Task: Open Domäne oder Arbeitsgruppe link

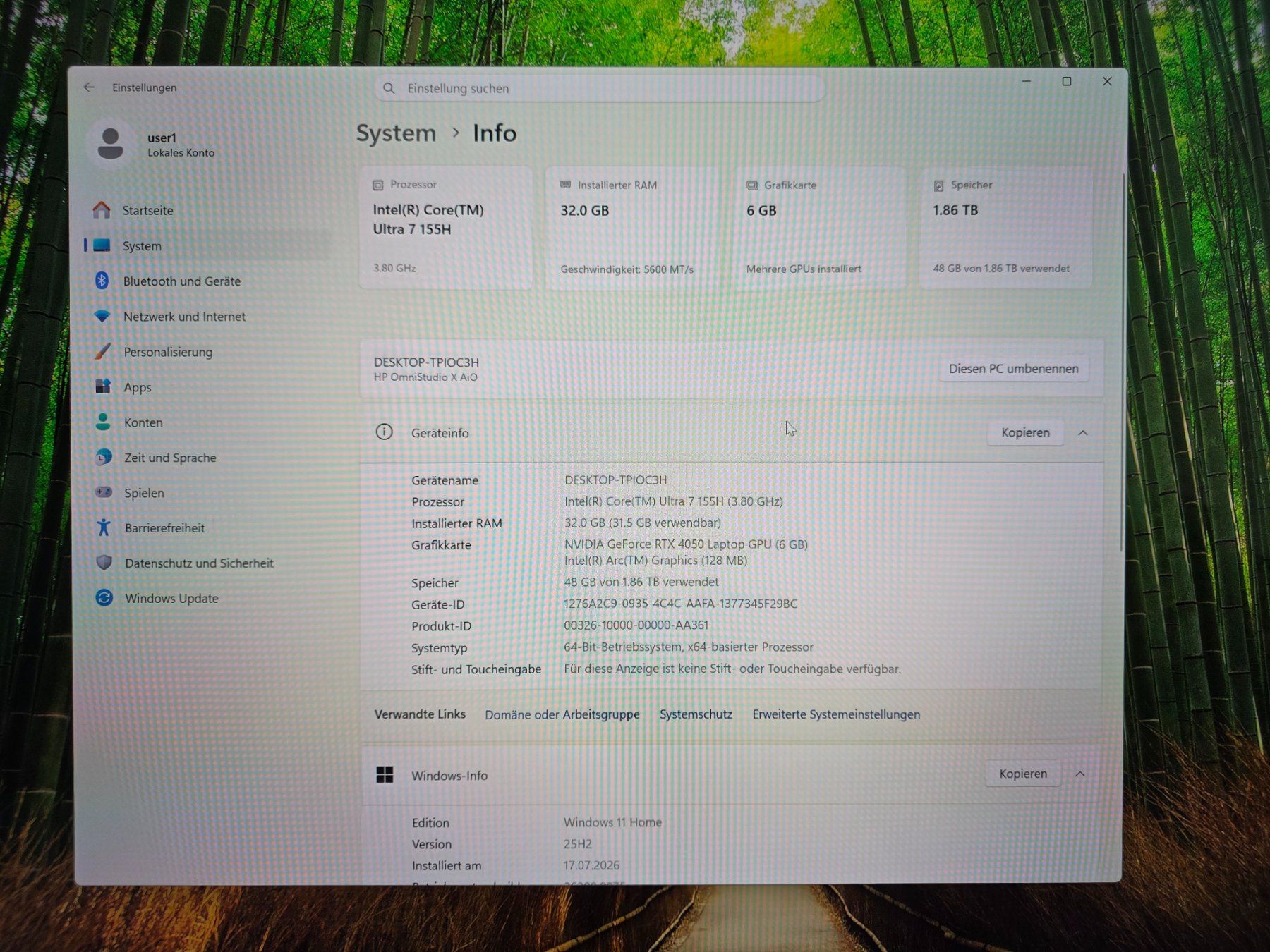Action: click(562, 714)
